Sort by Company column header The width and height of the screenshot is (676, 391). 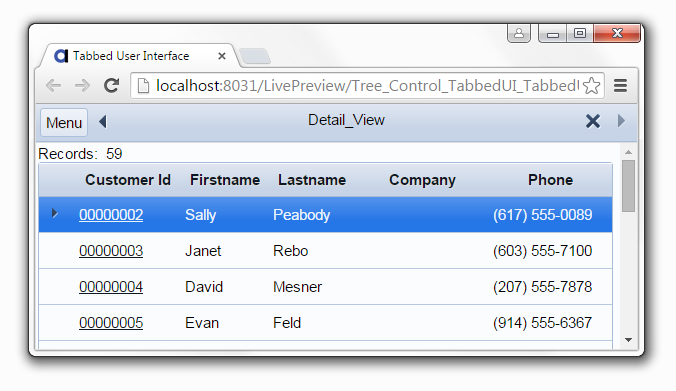coord(422,180)
